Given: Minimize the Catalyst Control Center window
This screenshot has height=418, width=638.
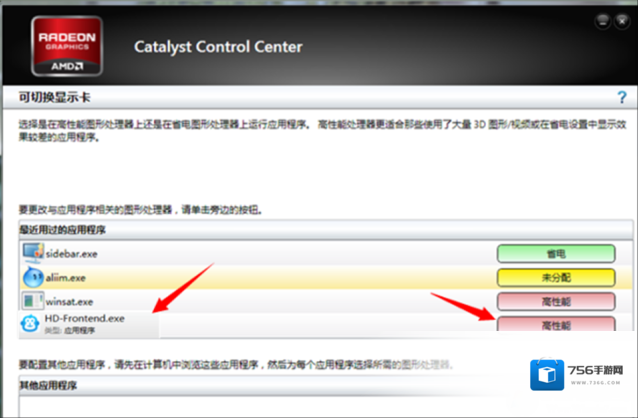Looking at the screenshot, I should coord(603,21).
